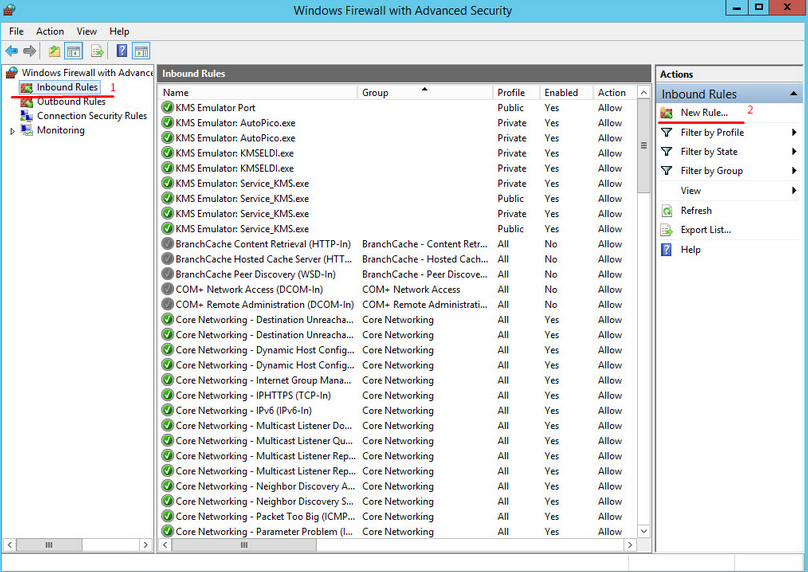The image size is (808, 572).
Task: Click the Connection Security Rules icon
Action: click(27, 115)
